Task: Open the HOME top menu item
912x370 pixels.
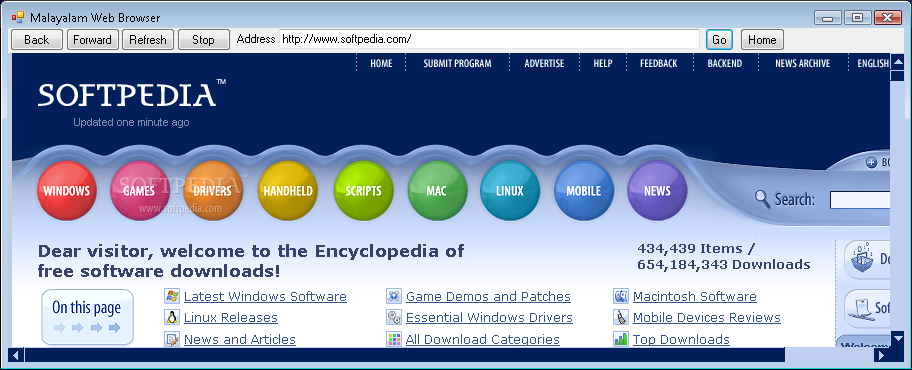Action: (381, 63)
